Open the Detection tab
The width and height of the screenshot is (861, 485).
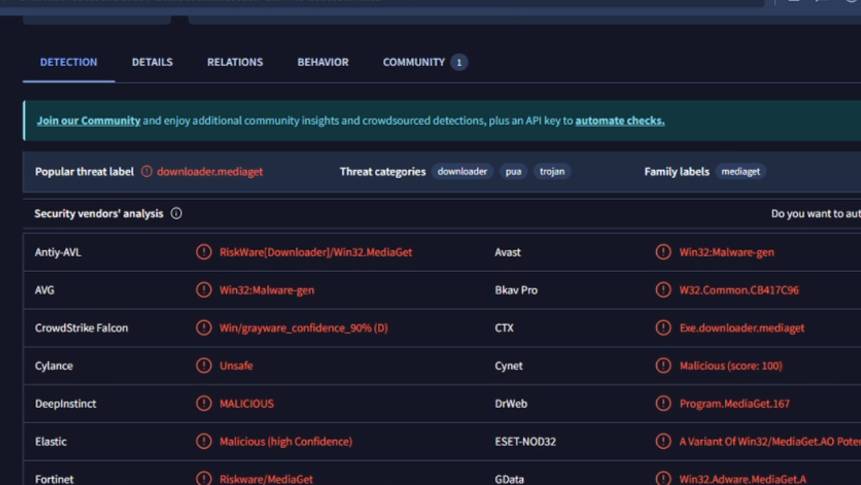69,62
